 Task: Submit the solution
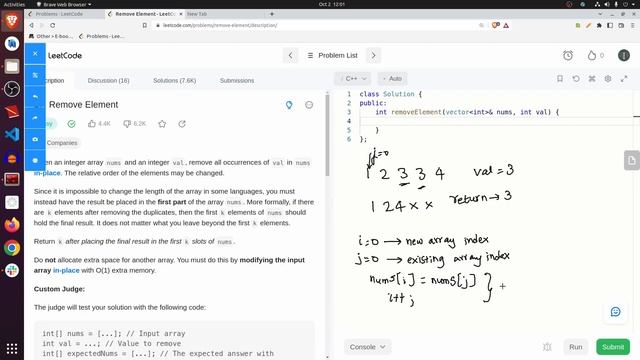tap(613, 347)
